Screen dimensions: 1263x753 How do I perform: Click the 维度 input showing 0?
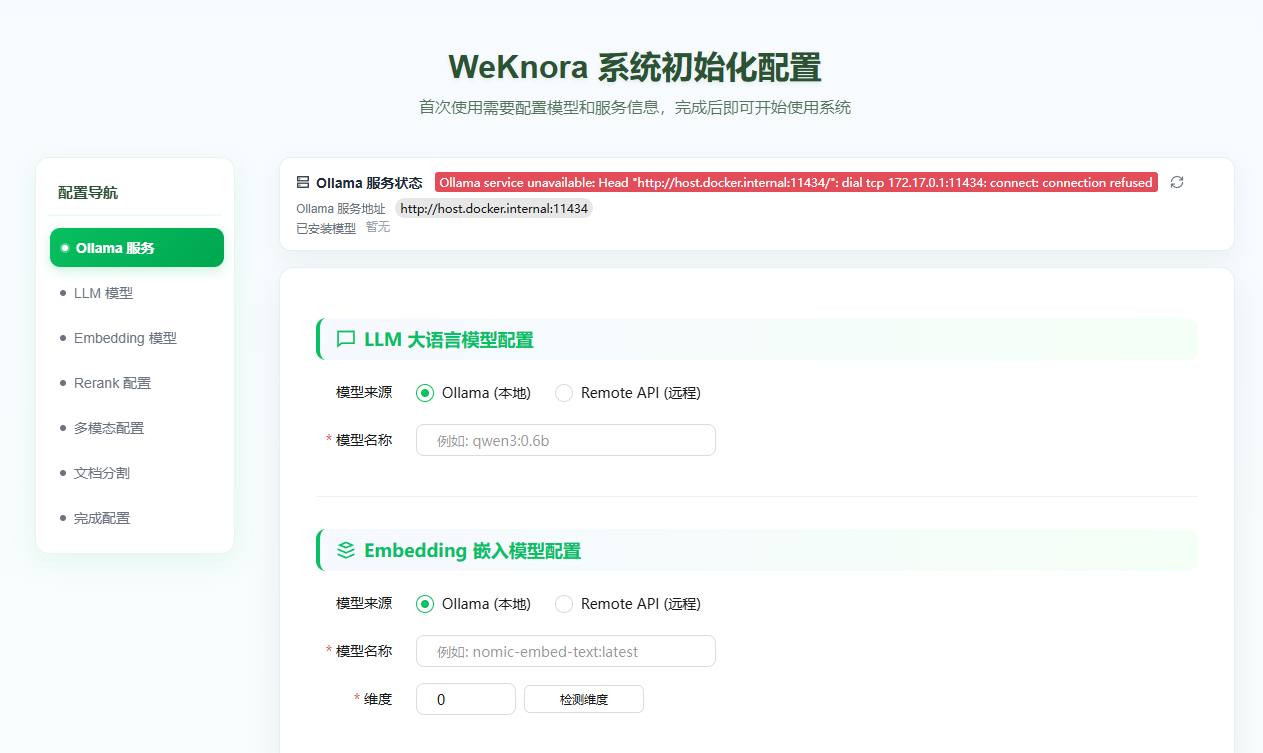tap(465, 698)
